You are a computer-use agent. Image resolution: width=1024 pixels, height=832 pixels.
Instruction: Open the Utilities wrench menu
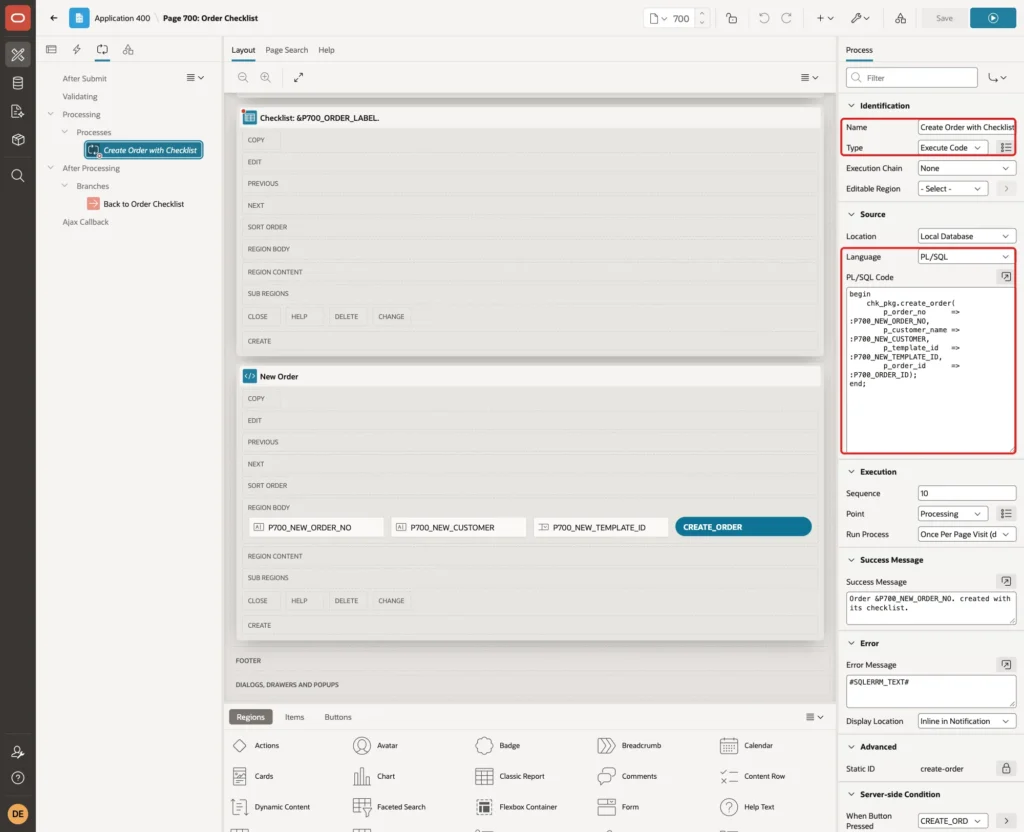click(860, 18)
